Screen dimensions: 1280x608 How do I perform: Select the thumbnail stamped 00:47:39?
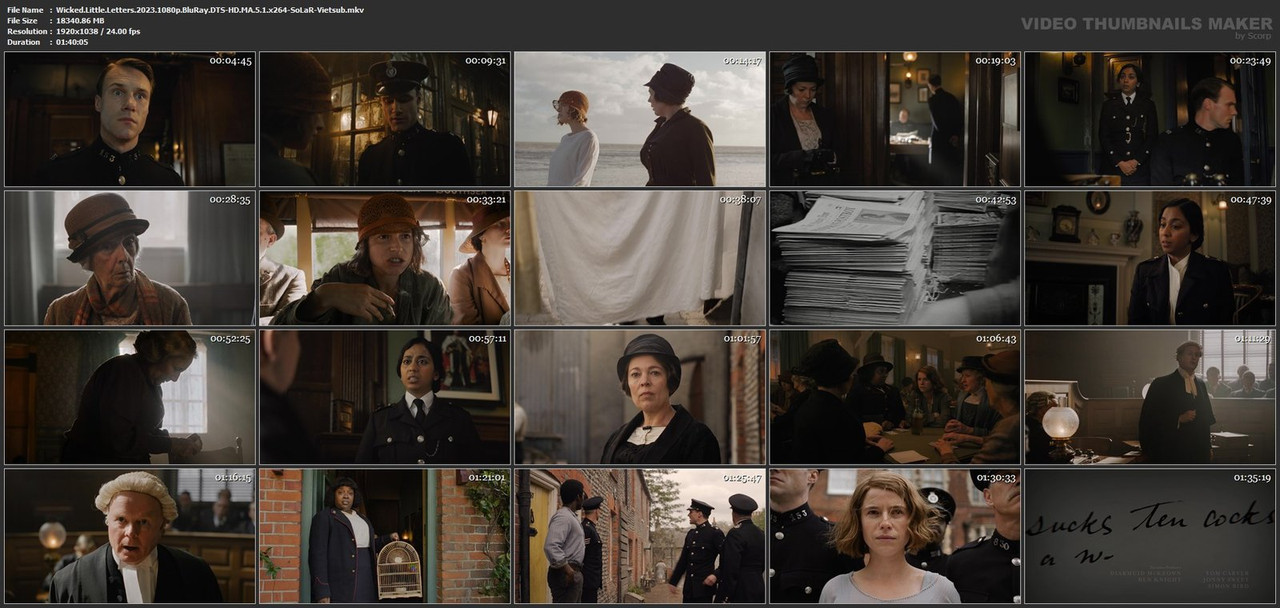[x=1150, y=258]
